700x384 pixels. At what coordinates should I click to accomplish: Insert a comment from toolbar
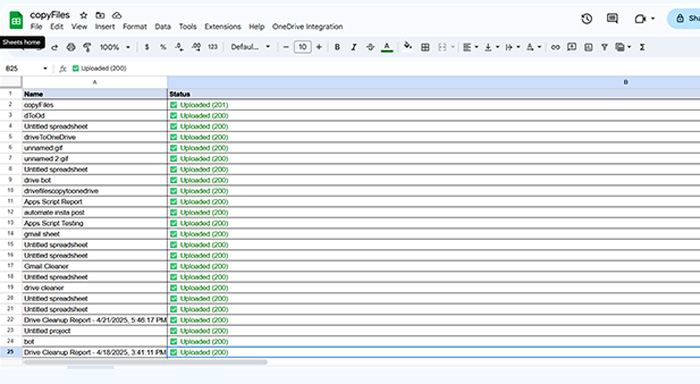pos(571,47)
